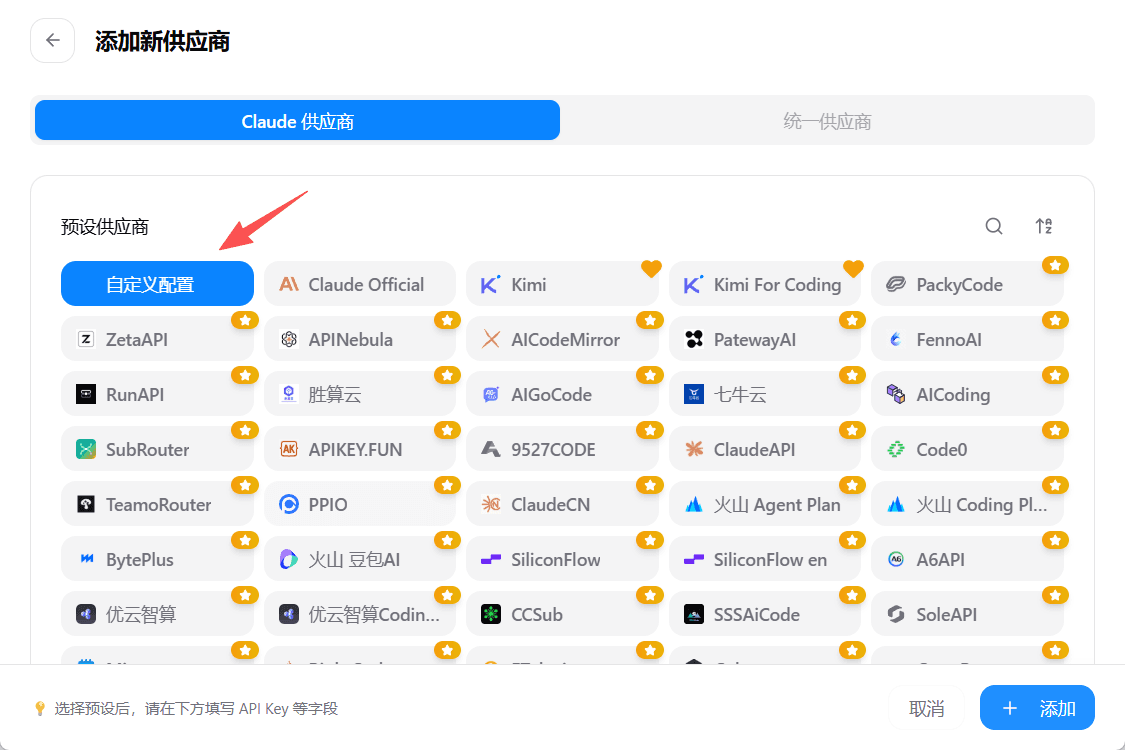1125x750 pixels.
Task: Click the blue 添加 add button
Action: pyautogui.click(x=1037, y=708)
